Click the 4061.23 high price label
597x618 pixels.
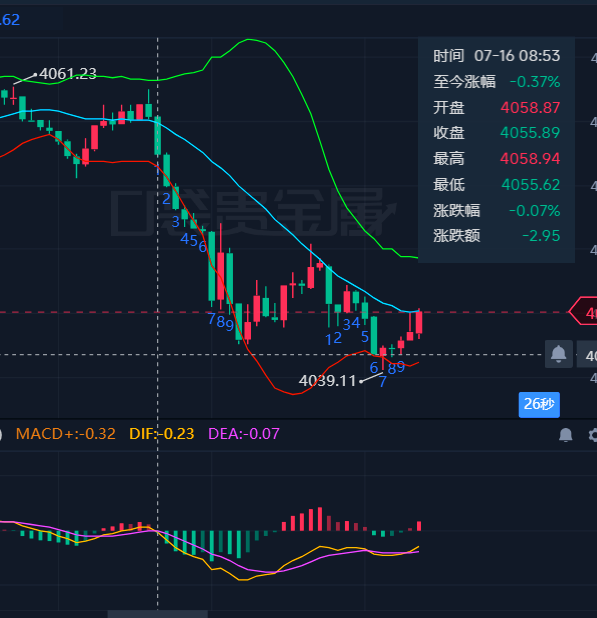point(68,74)
